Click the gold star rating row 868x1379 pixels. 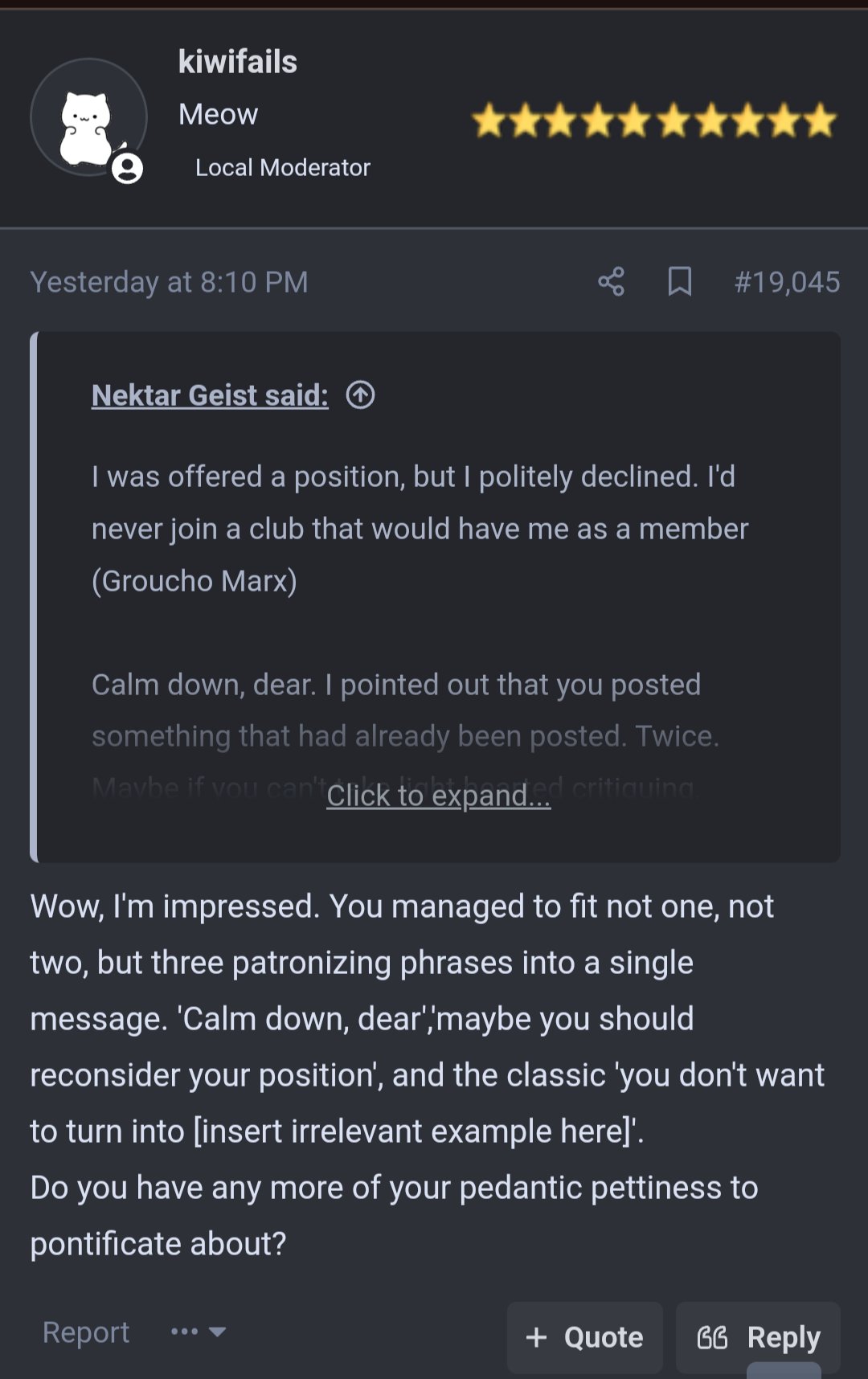point(654,121)
